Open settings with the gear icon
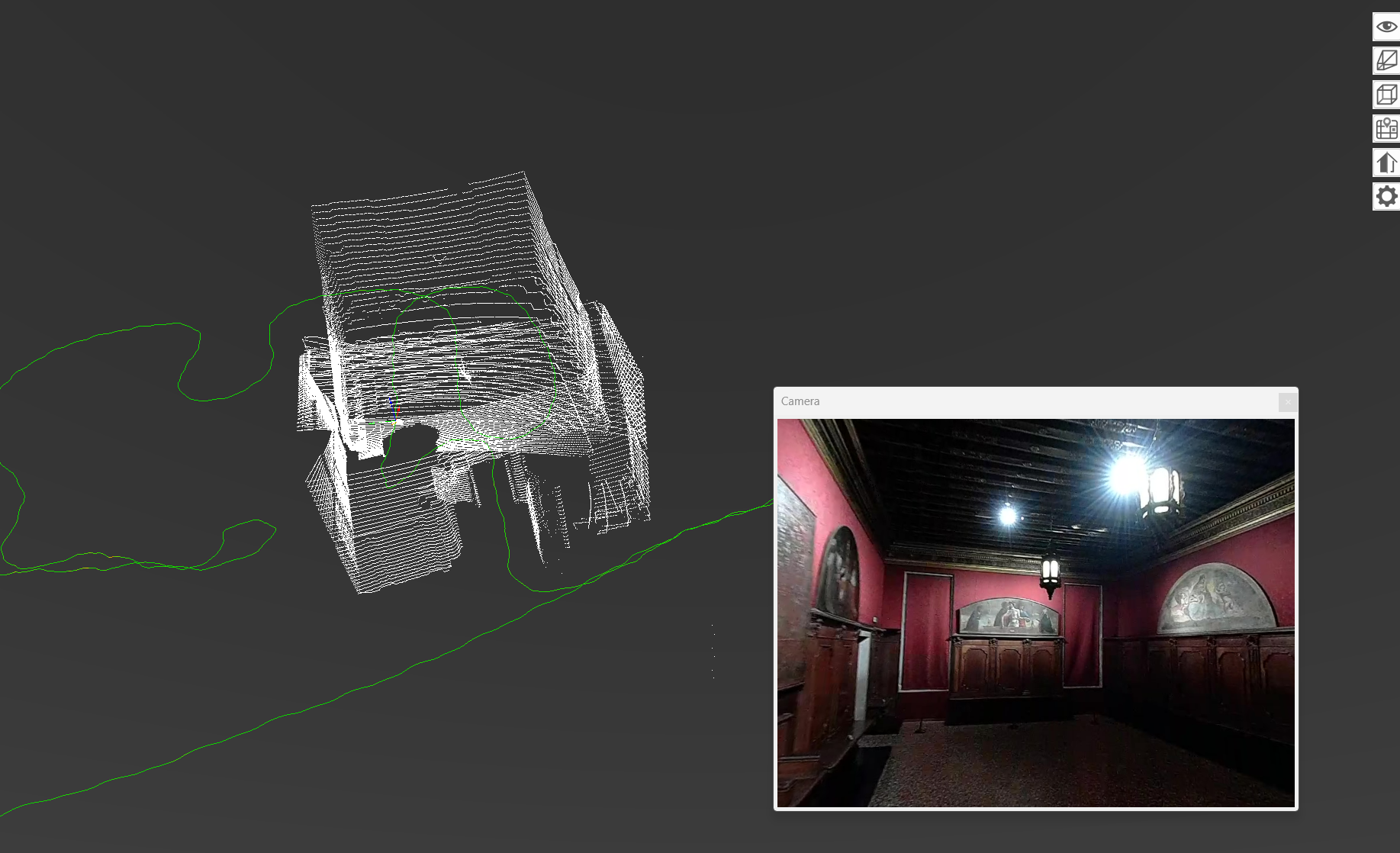Viewport: 1400px width, 853px height. [1386, 196]
